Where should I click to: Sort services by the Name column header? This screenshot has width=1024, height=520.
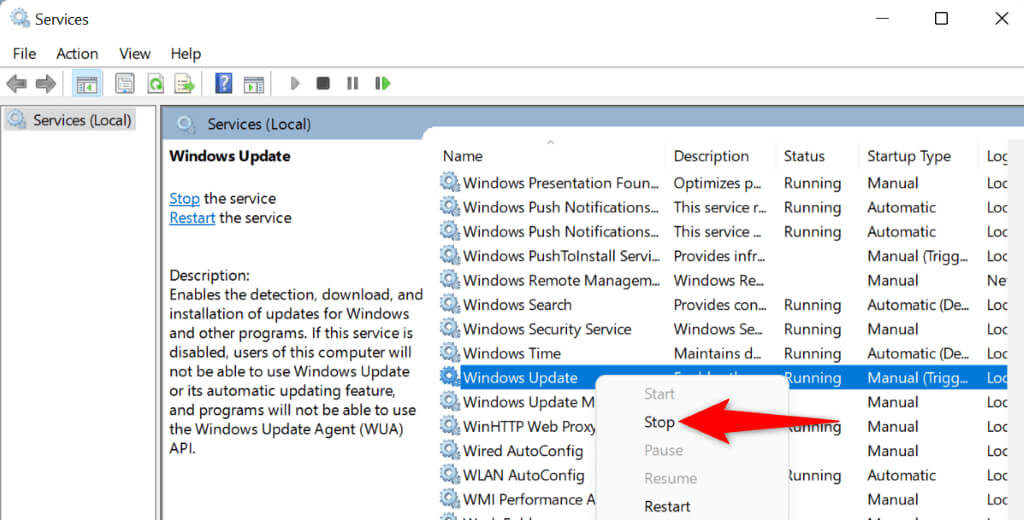tap(463, 156)
